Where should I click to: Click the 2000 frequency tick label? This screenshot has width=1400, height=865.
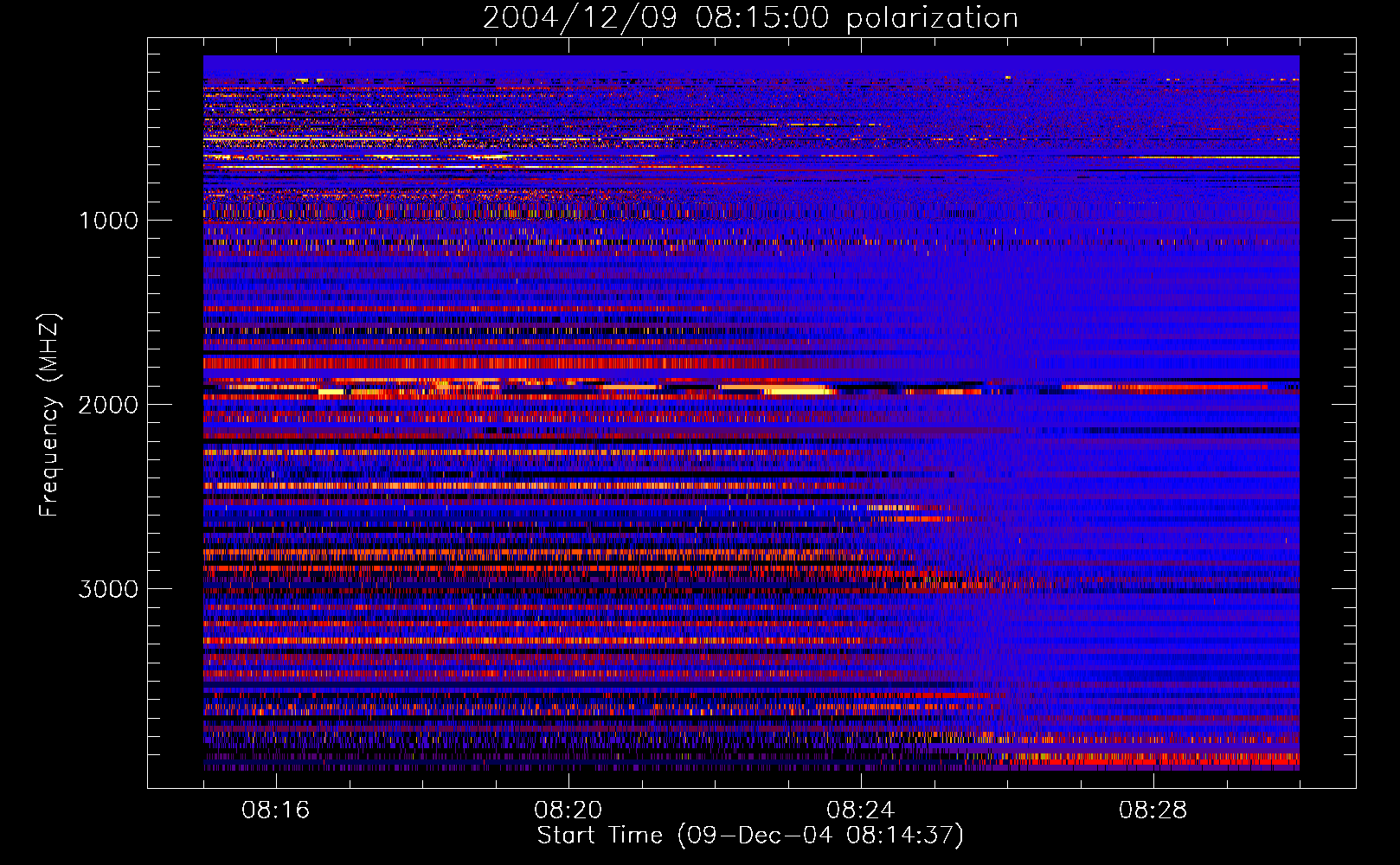click(108, 405)
